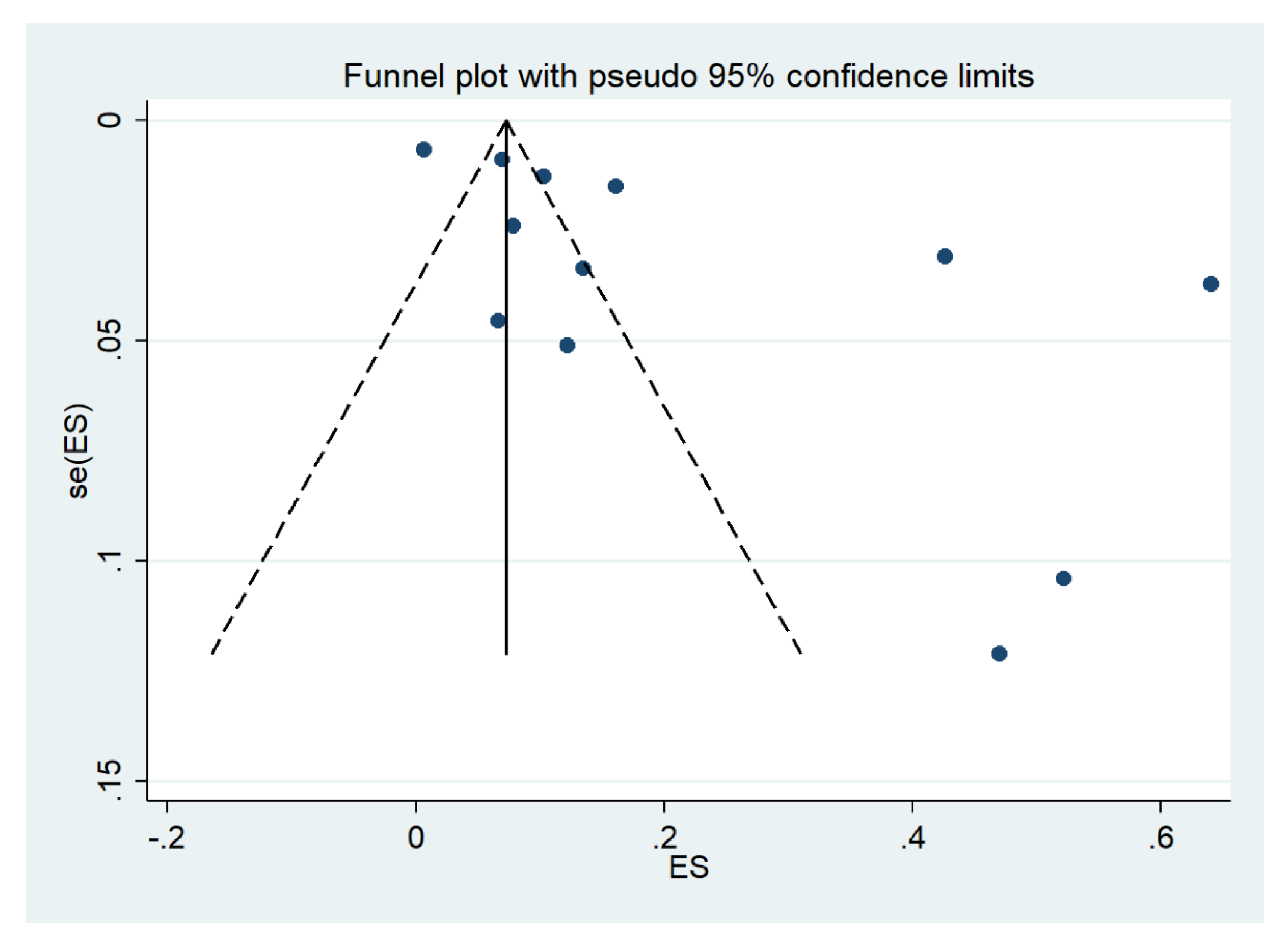Click the y-axis label 'se(ES)'
This screenshot has width=1288, height=942.
point(78,451)
